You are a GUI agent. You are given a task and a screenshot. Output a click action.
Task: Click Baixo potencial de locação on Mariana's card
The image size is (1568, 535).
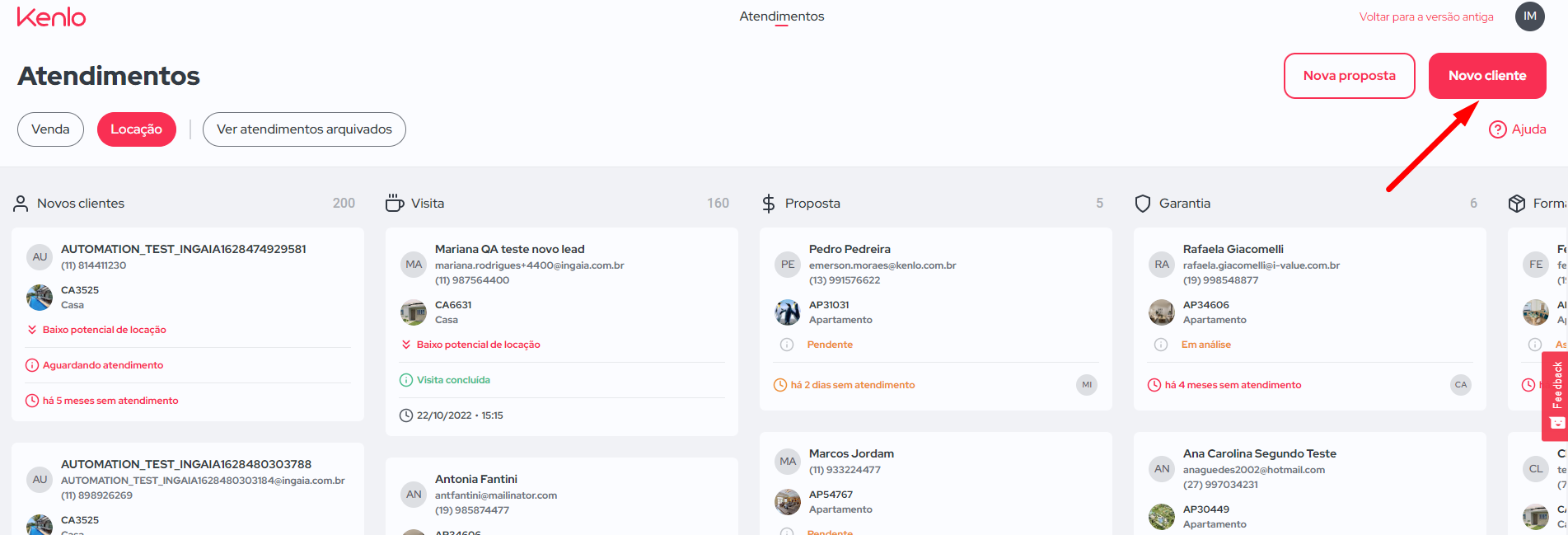[x=479, y=345]
